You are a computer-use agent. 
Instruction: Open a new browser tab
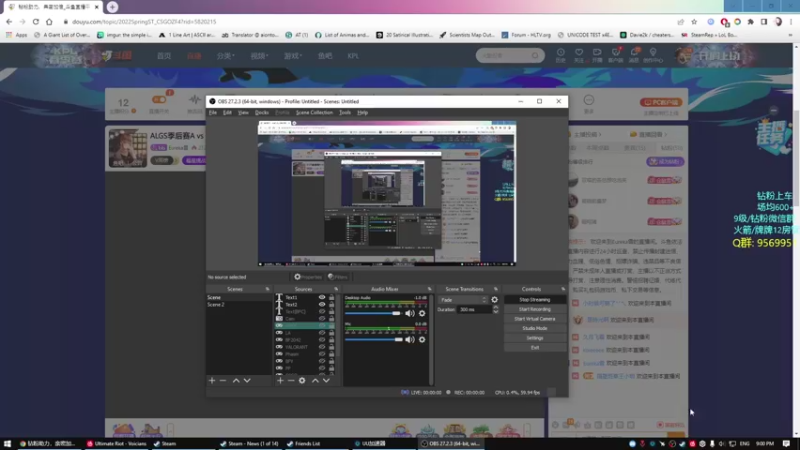click(112, 7)
